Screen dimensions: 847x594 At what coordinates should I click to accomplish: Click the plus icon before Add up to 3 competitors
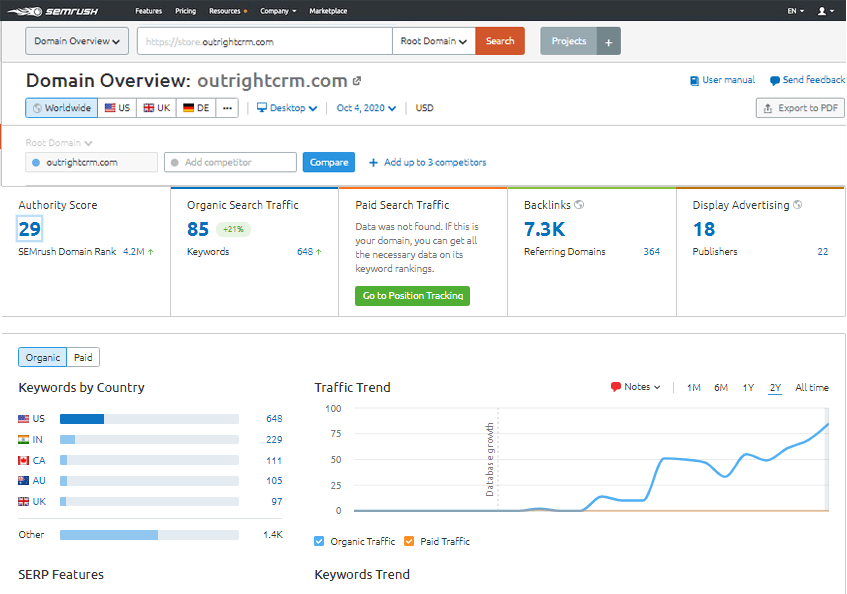tap(373, 163)
